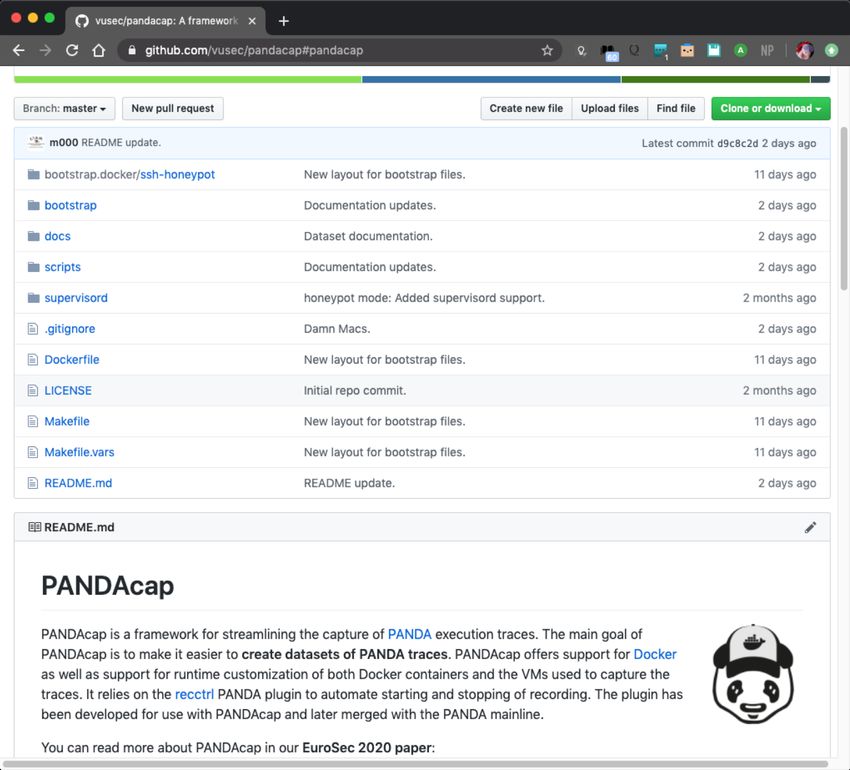Screen dimensions: 850x770
Task: Open commit hash d9c8c2d
Action: pos(737,144)
